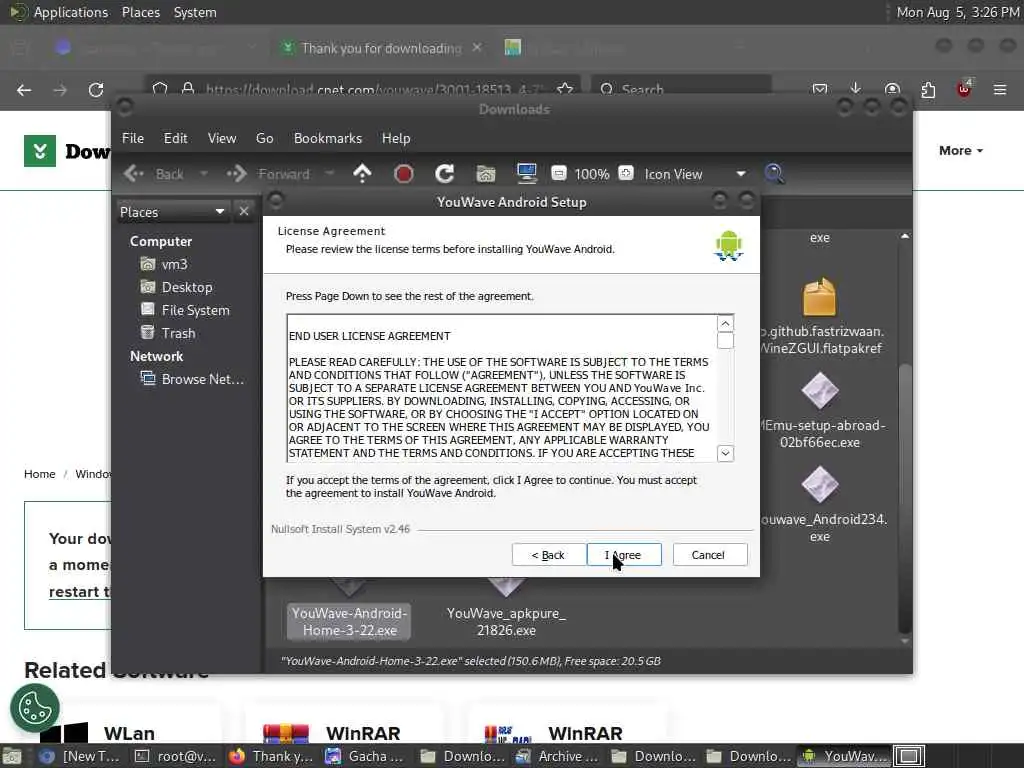Viewport: 1024px width, 768px height.
Task: Click the license agreement text box
Action: (502, 389)
